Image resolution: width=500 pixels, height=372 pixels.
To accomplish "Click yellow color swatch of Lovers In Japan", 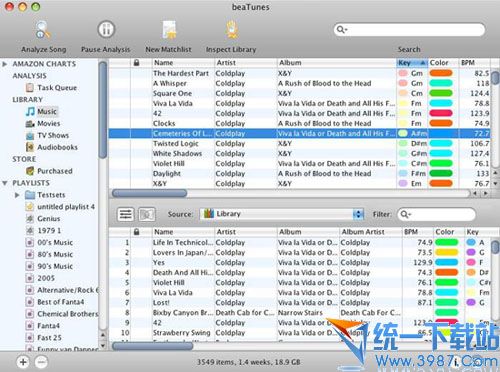I will pos(447,252).
